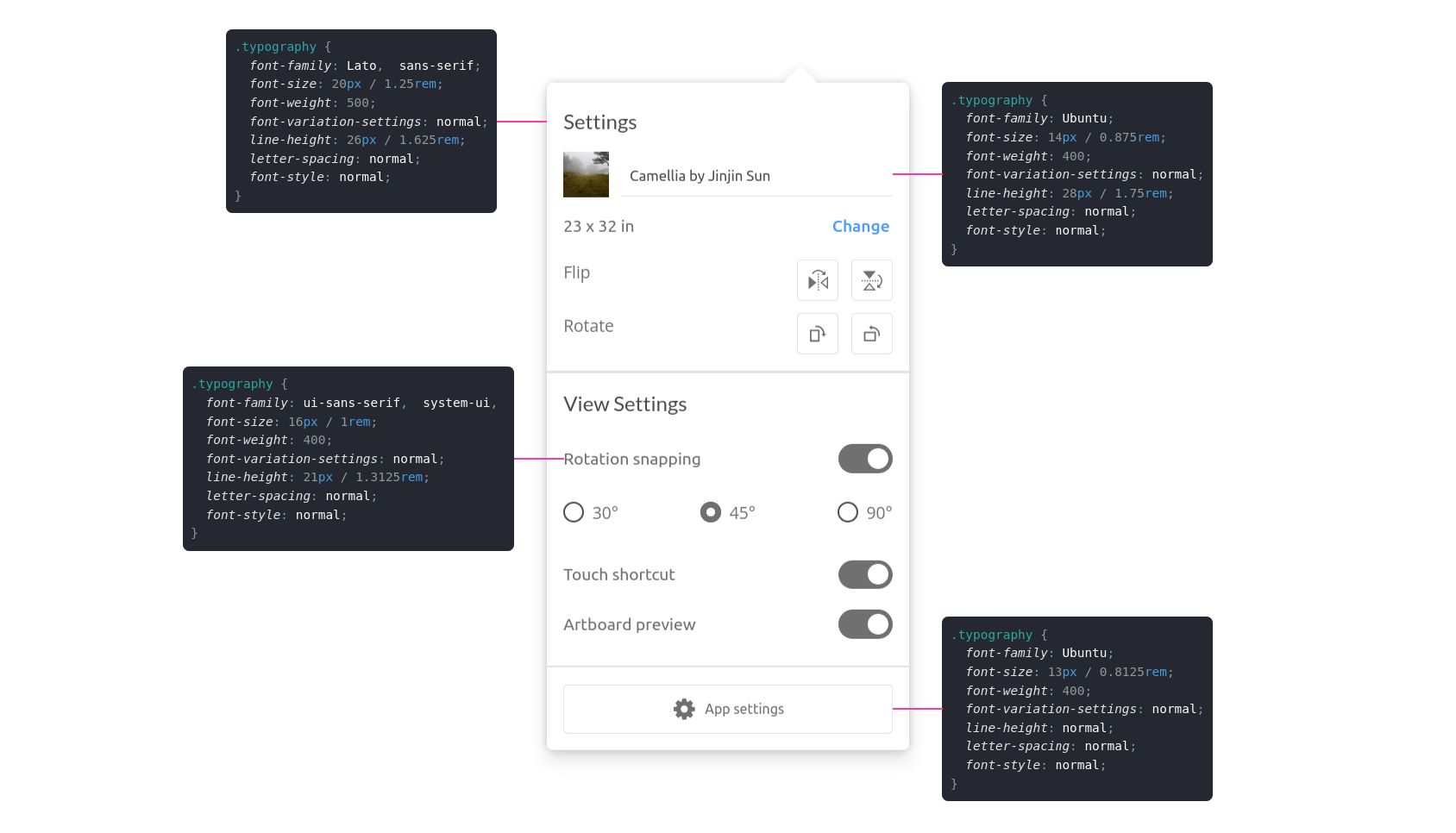Open App settings
Screen dimensions: 1456x833
[x=727, y=709]
